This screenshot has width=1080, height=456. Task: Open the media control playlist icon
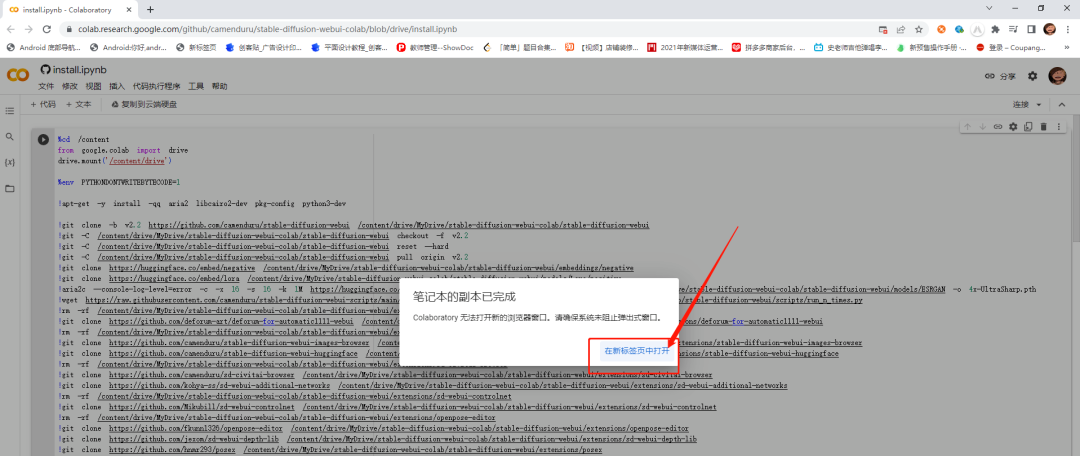pyautogui.click(x=1013, y=30)
